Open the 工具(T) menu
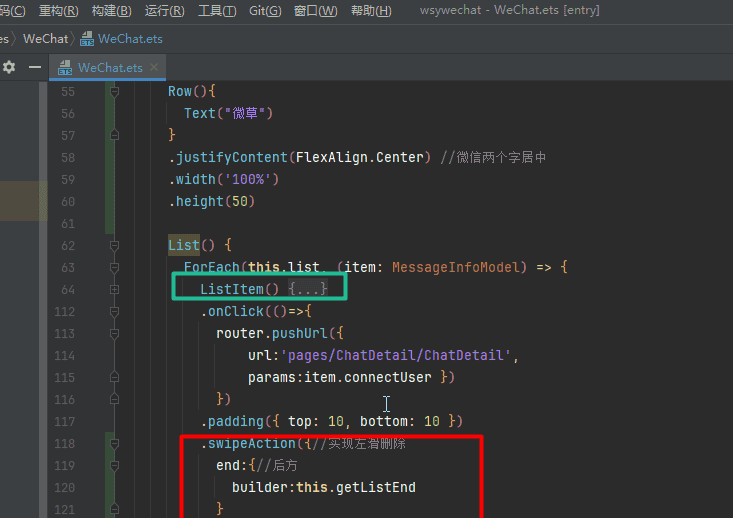Screen dimensions: 733x518 pos(217,11)
